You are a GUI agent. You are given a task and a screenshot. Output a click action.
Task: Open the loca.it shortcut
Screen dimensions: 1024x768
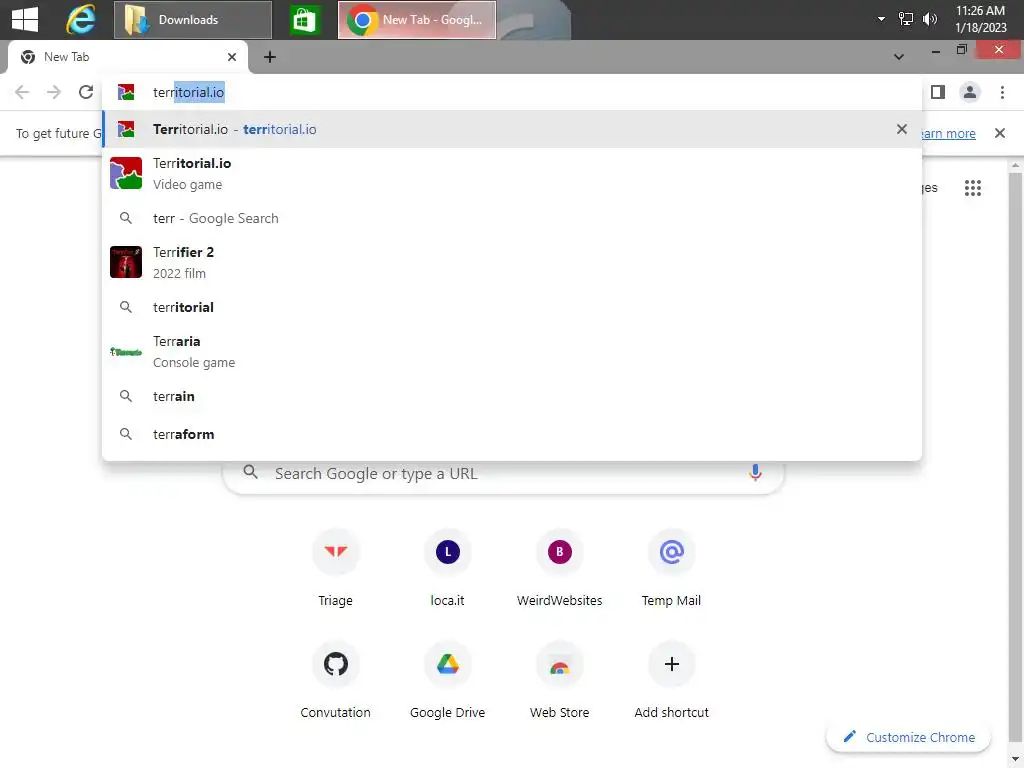[447, 568]
